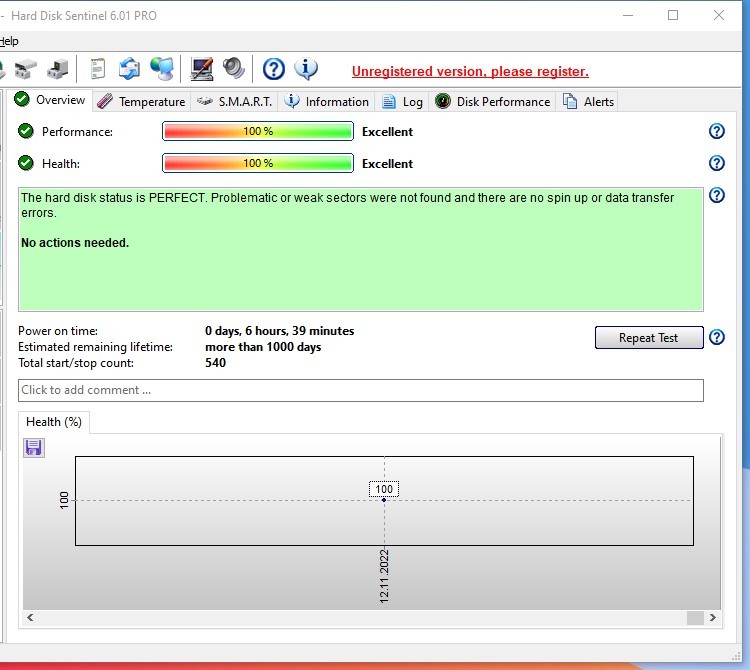This screenshot has width=750, height=670.
Task: Click the speaker sound toolbar icon
Action: (x=234, y=68)
